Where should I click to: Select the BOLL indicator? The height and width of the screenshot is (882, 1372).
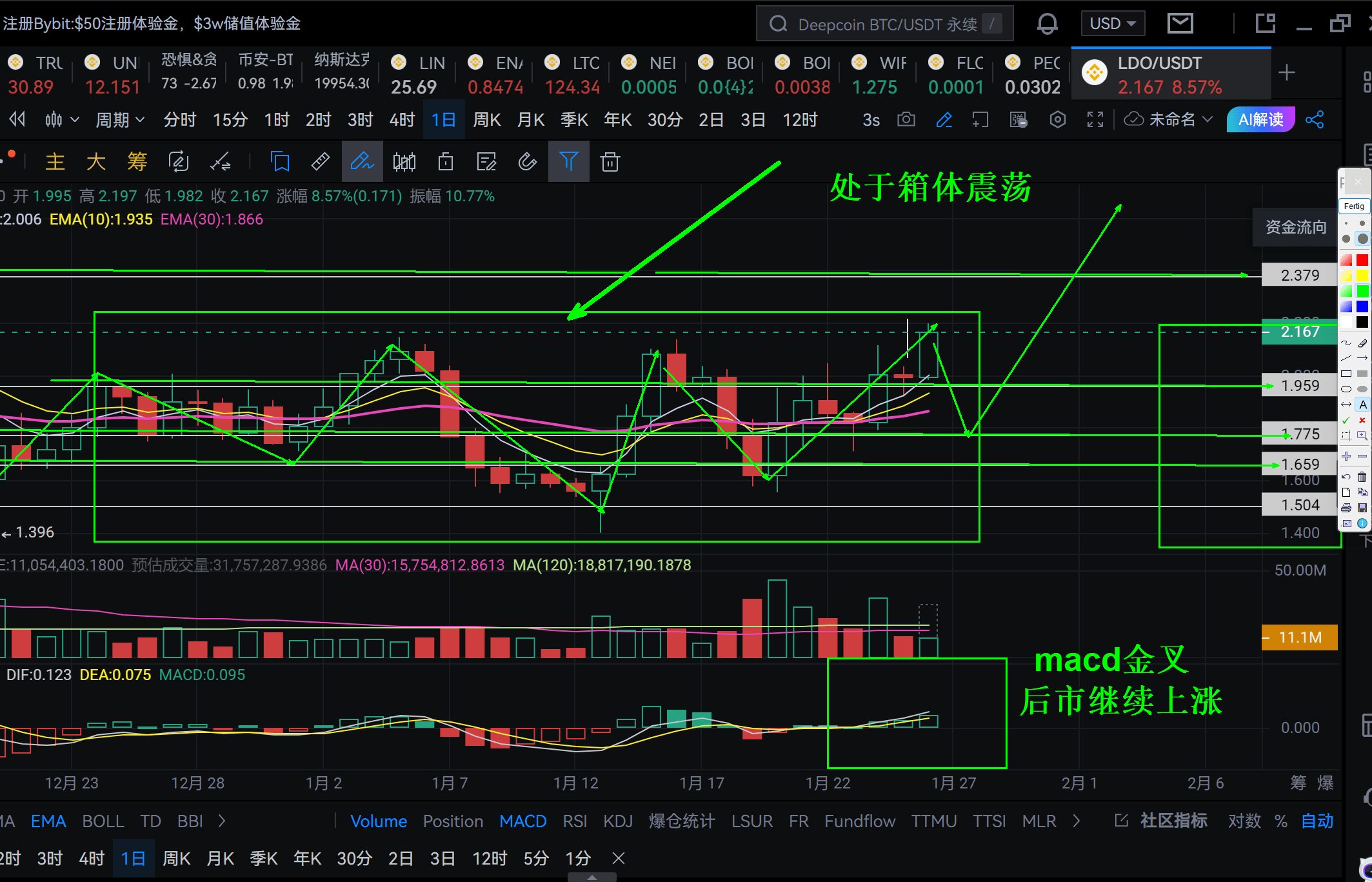point(103,821)
